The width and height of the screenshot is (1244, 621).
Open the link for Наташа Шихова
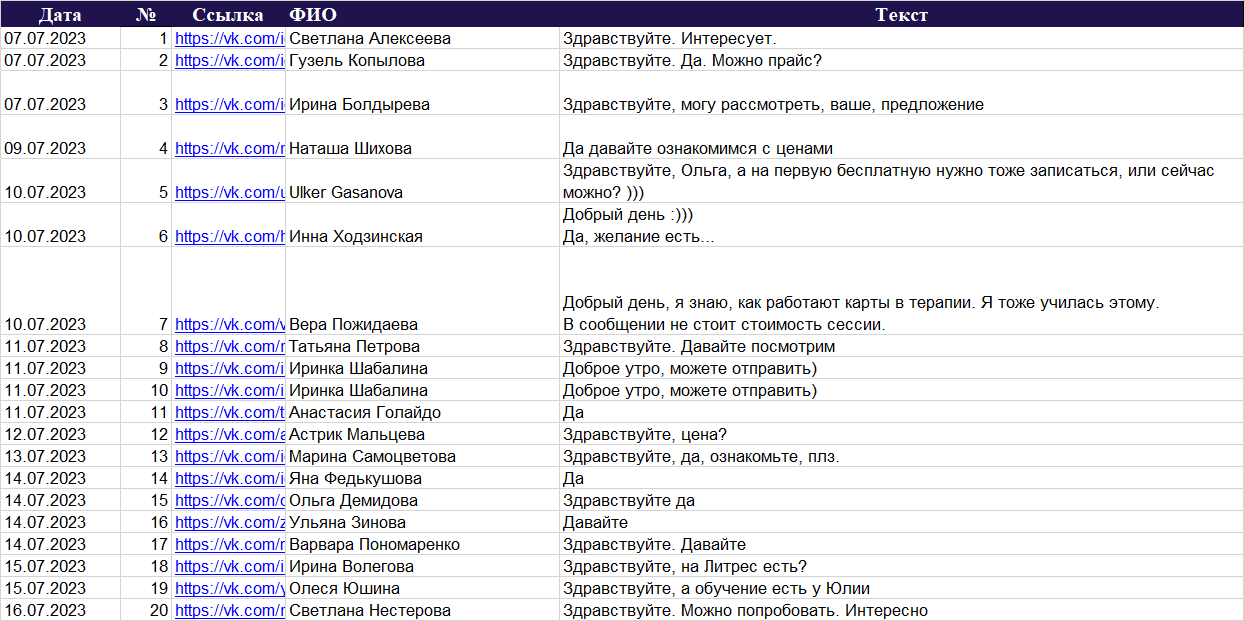click(229, 148)
